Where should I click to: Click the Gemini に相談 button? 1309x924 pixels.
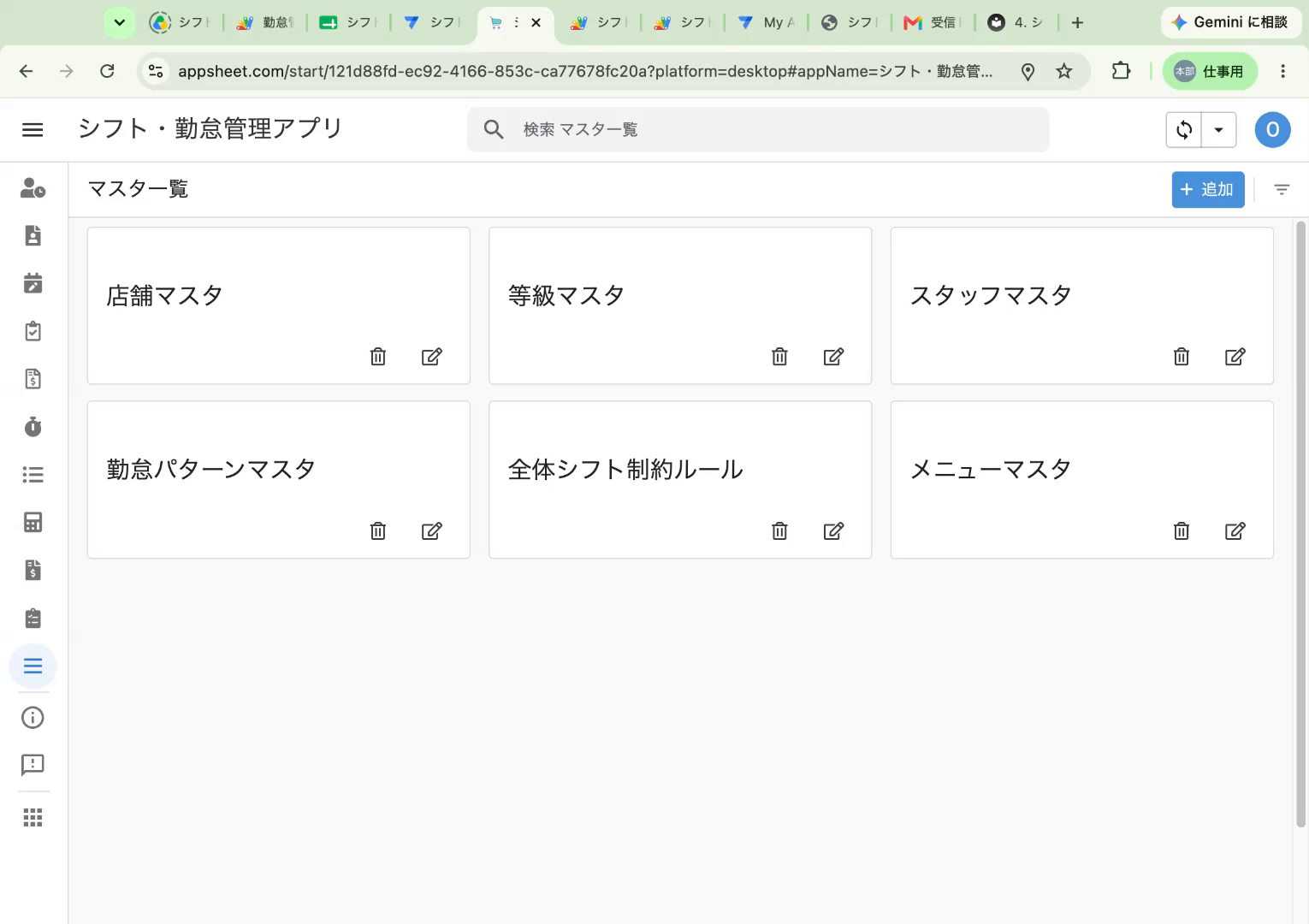pos(1230,23)
